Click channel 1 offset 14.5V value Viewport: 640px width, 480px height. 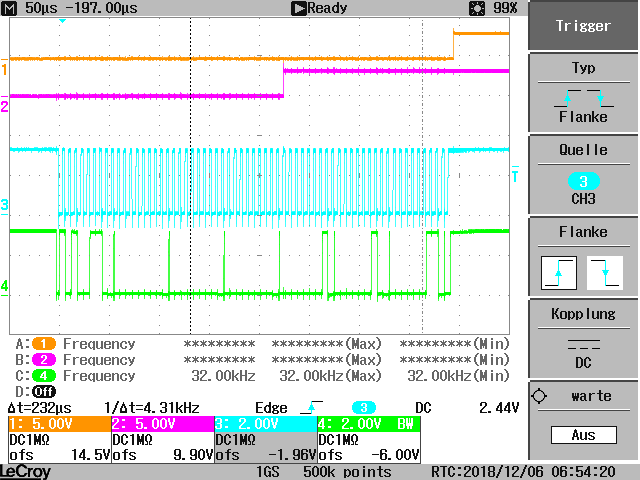tap(91, 455)
